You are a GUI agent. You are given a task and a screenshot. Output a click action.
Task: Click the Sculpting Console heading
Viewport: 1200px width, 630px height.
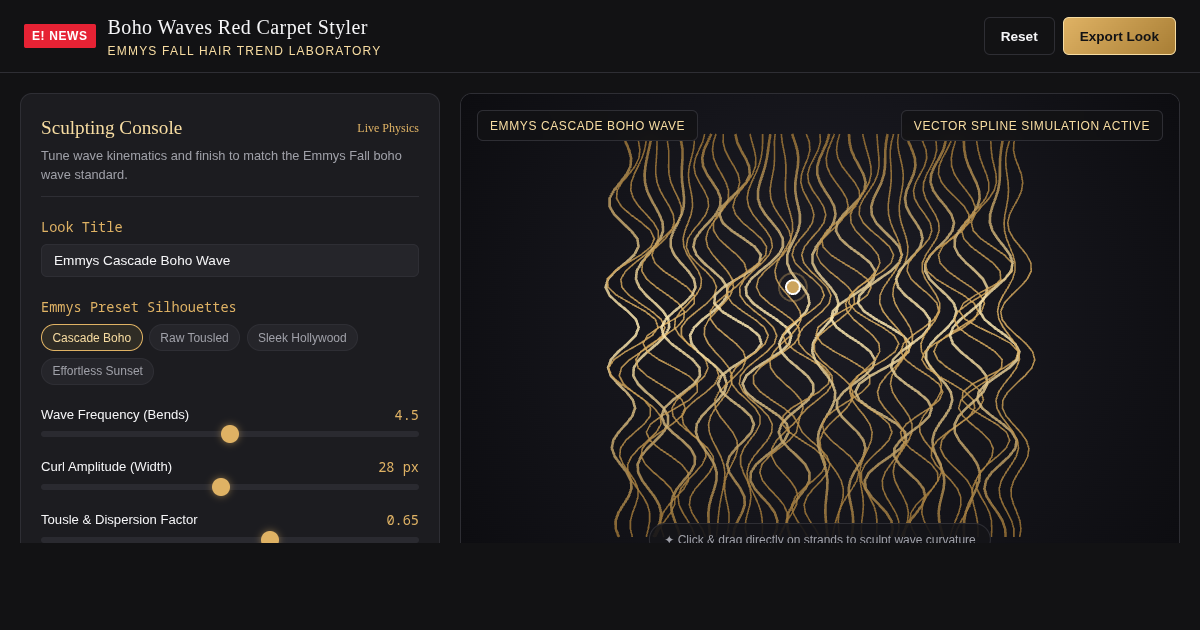point(112,128)
